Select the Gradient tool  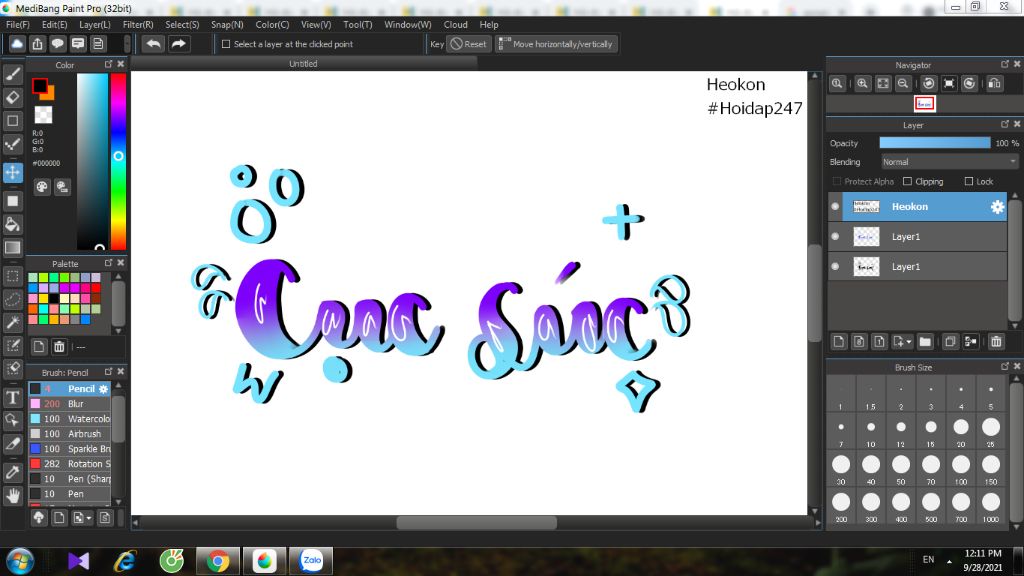click(12, 248)
